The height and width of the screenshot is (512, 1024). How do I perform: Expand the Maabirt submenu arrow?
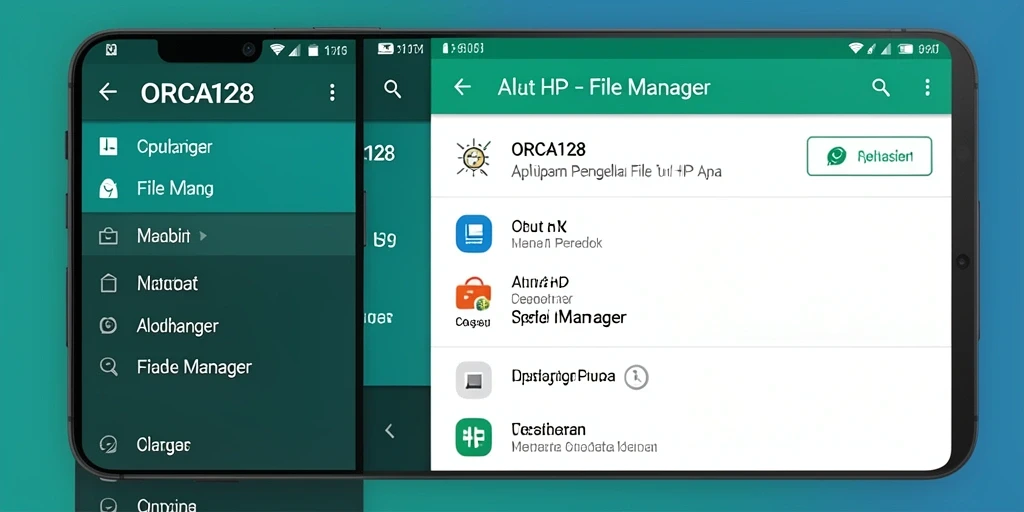(x=203, y=236)
